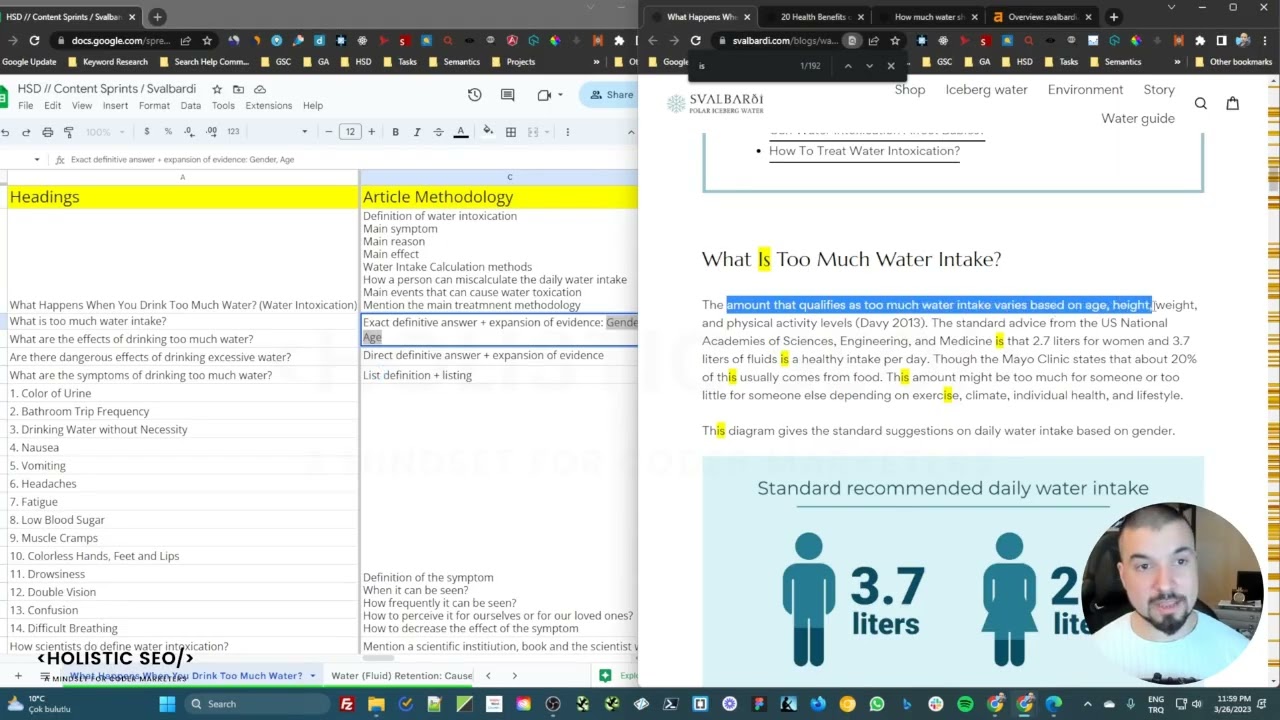Open the Extensions menu in Sheets

(x=269, y=105)
